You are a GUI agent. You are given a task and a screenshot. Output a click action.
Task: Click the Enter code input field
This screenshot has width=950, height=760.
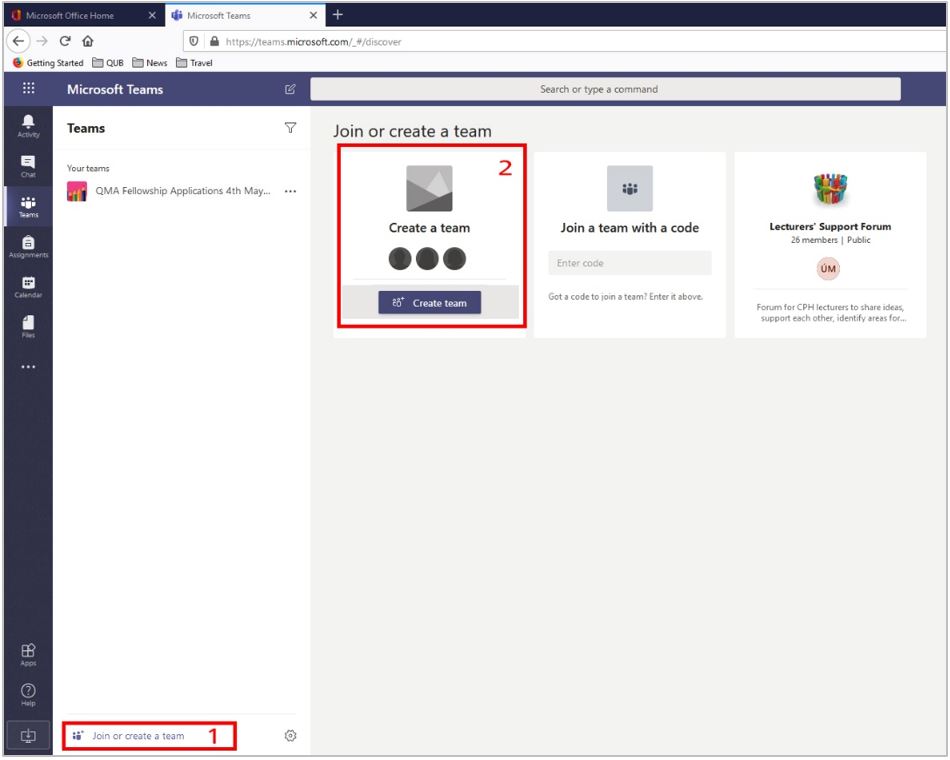[629, 263]
